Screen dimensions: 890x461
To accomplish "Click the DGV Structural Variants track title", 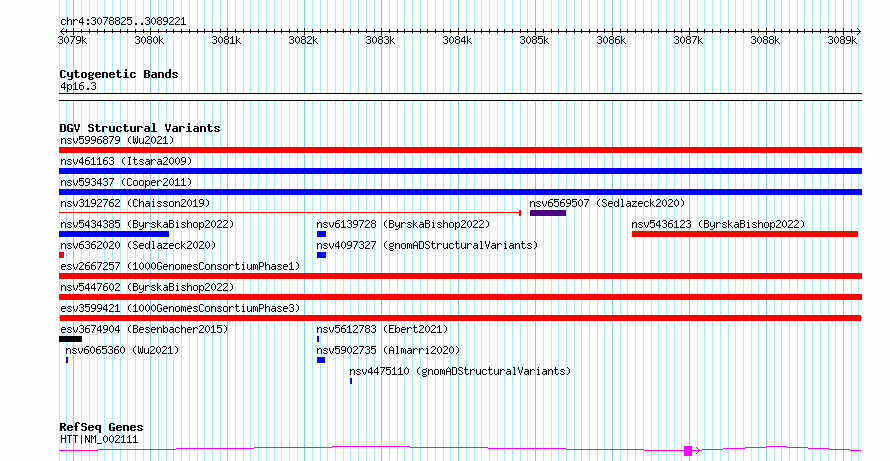I will pyautogui.click(x=140, y=128).
